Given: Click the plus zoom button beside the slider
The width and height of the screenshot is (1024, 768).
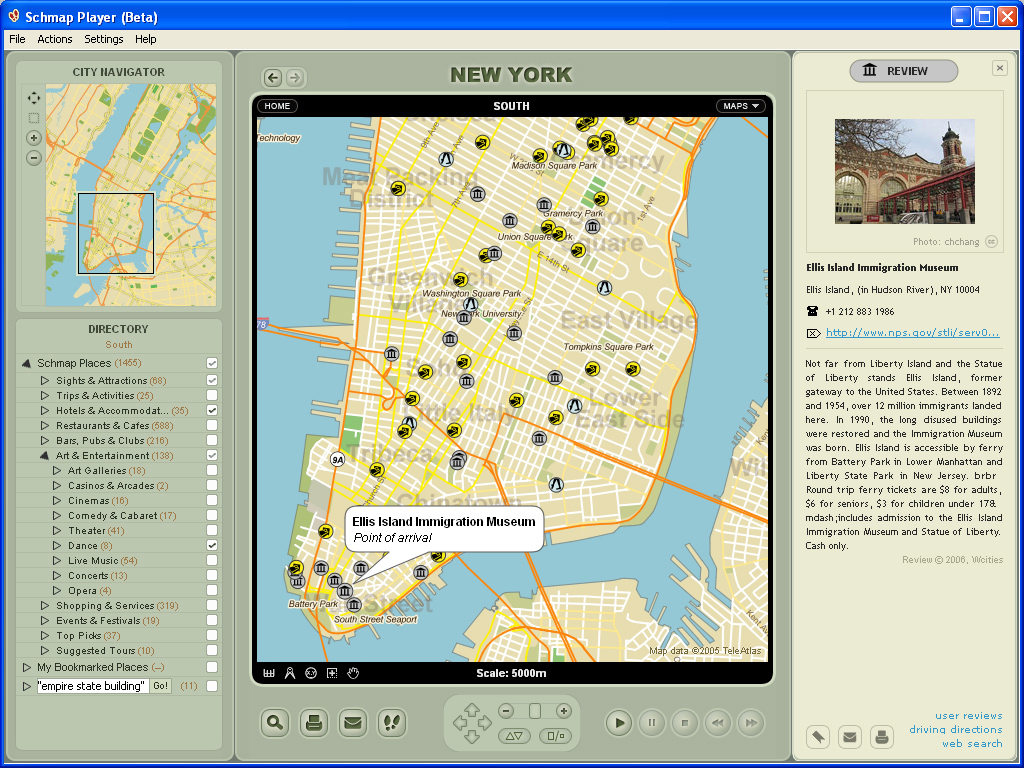Looking at the screenshot, I should coord(564,711).
